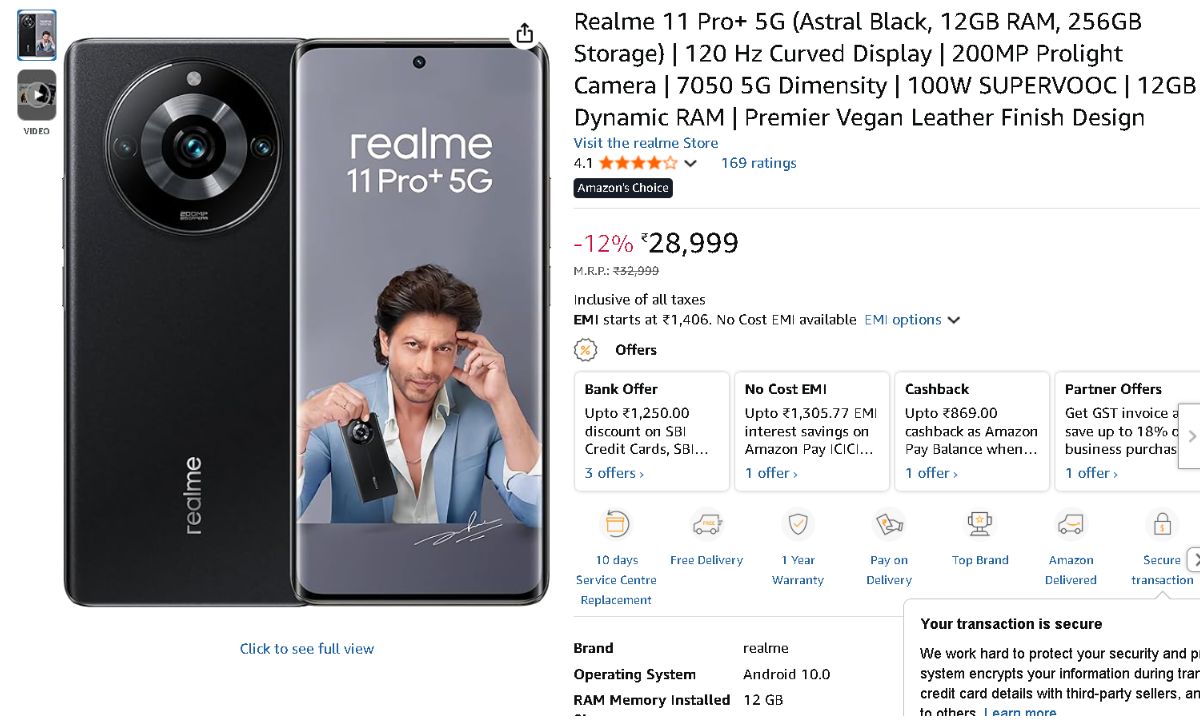Expand the EMI options dropdown
This screenshot has height=720, width=1200.
tap(953, 320)
